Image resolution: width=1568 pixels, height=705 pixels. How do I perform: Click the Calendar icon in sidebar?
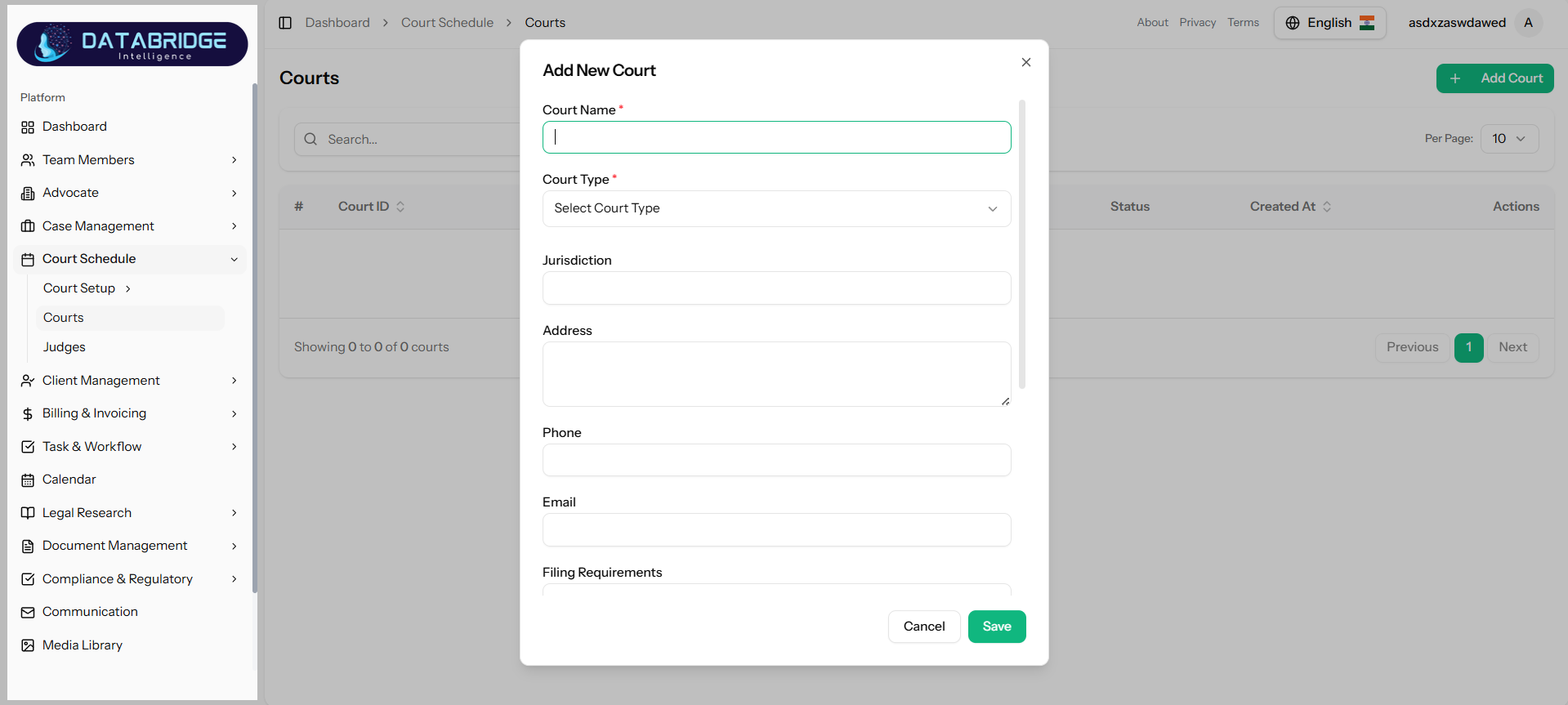click(28, 480)
